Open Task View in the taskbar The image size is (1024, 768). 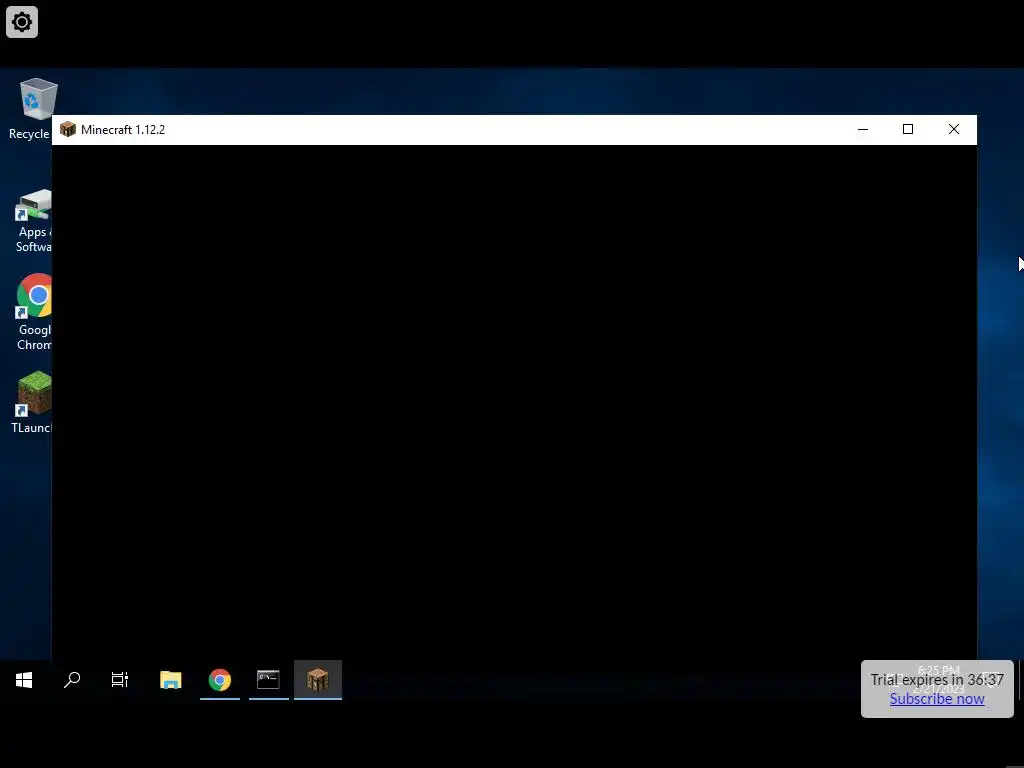point(120,680)
